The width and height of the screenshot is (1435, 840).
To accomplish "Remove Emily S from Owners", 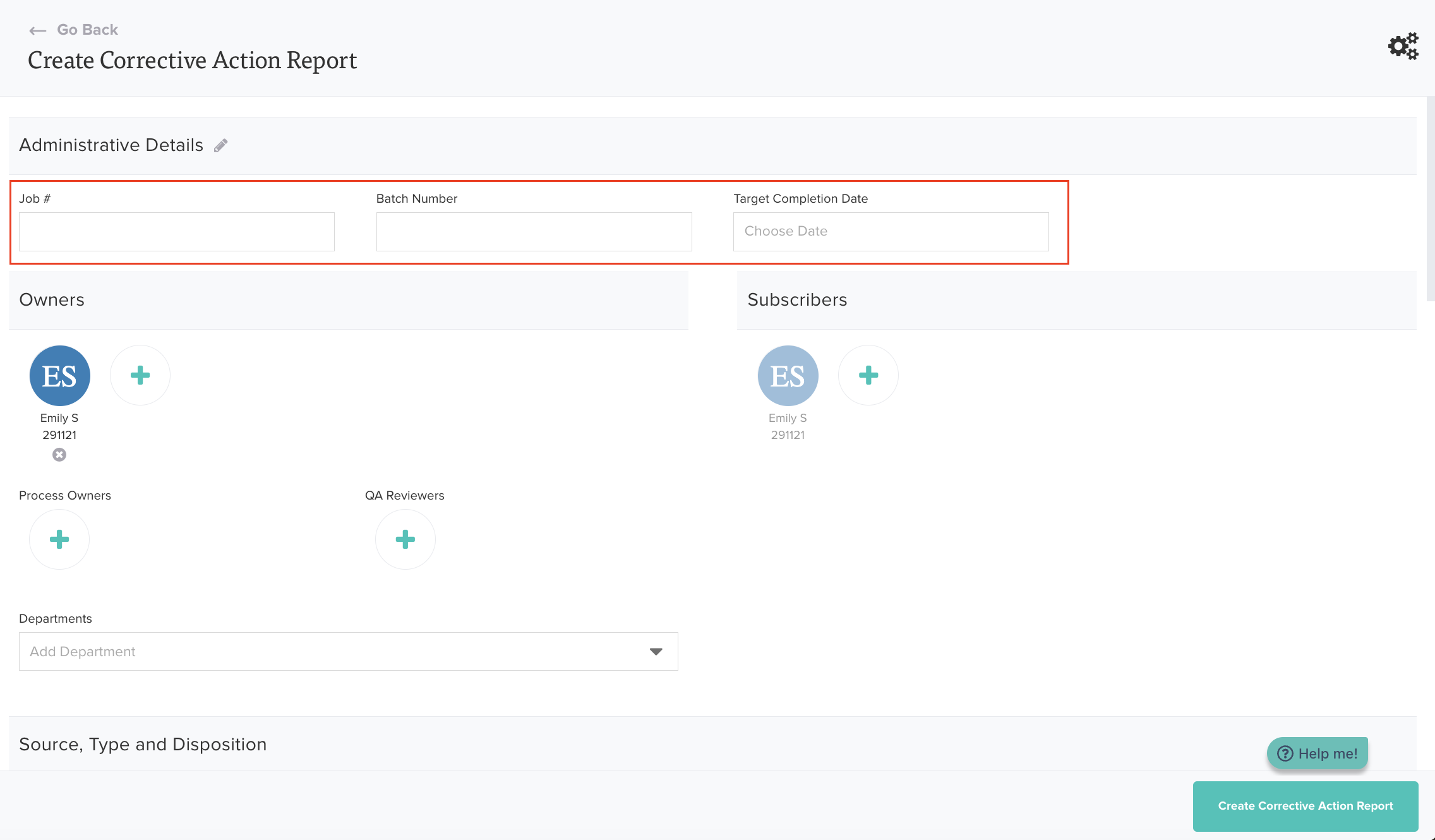I will 59,455.
